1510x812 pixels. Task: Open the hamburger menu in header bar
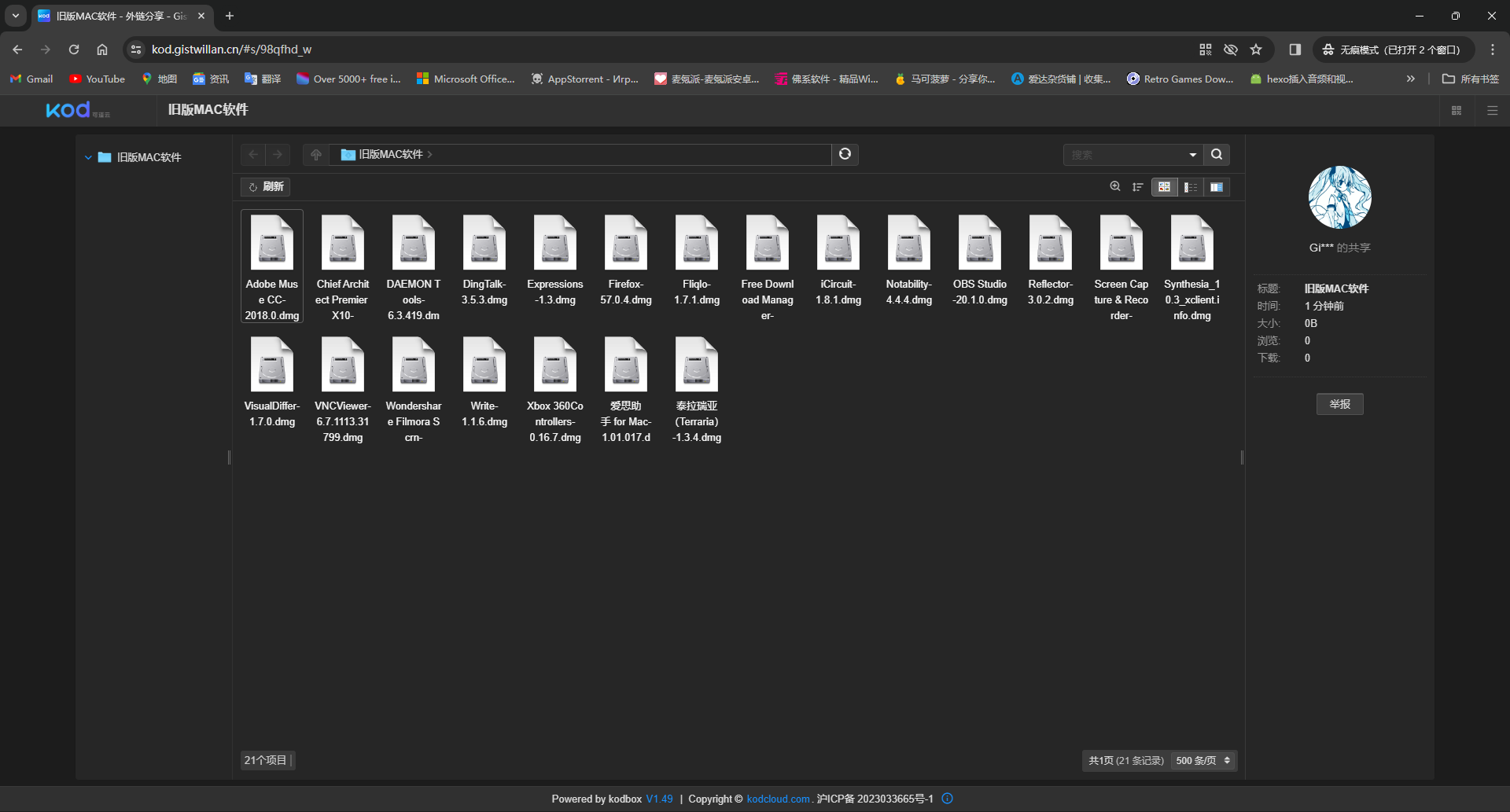pyautogui.click(x=1492, y=111)
